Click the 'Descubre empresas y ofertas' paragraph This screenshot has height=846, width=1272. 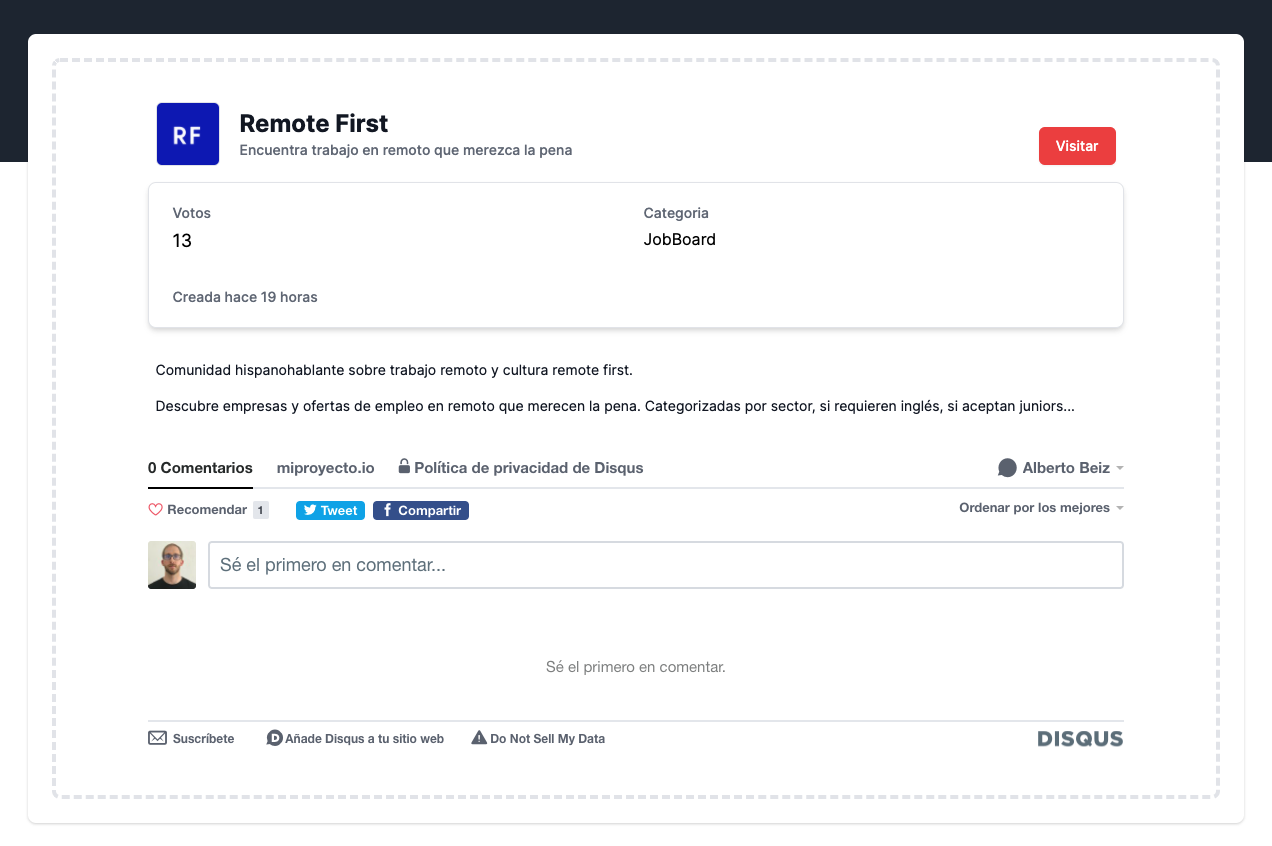coord(615,407)
